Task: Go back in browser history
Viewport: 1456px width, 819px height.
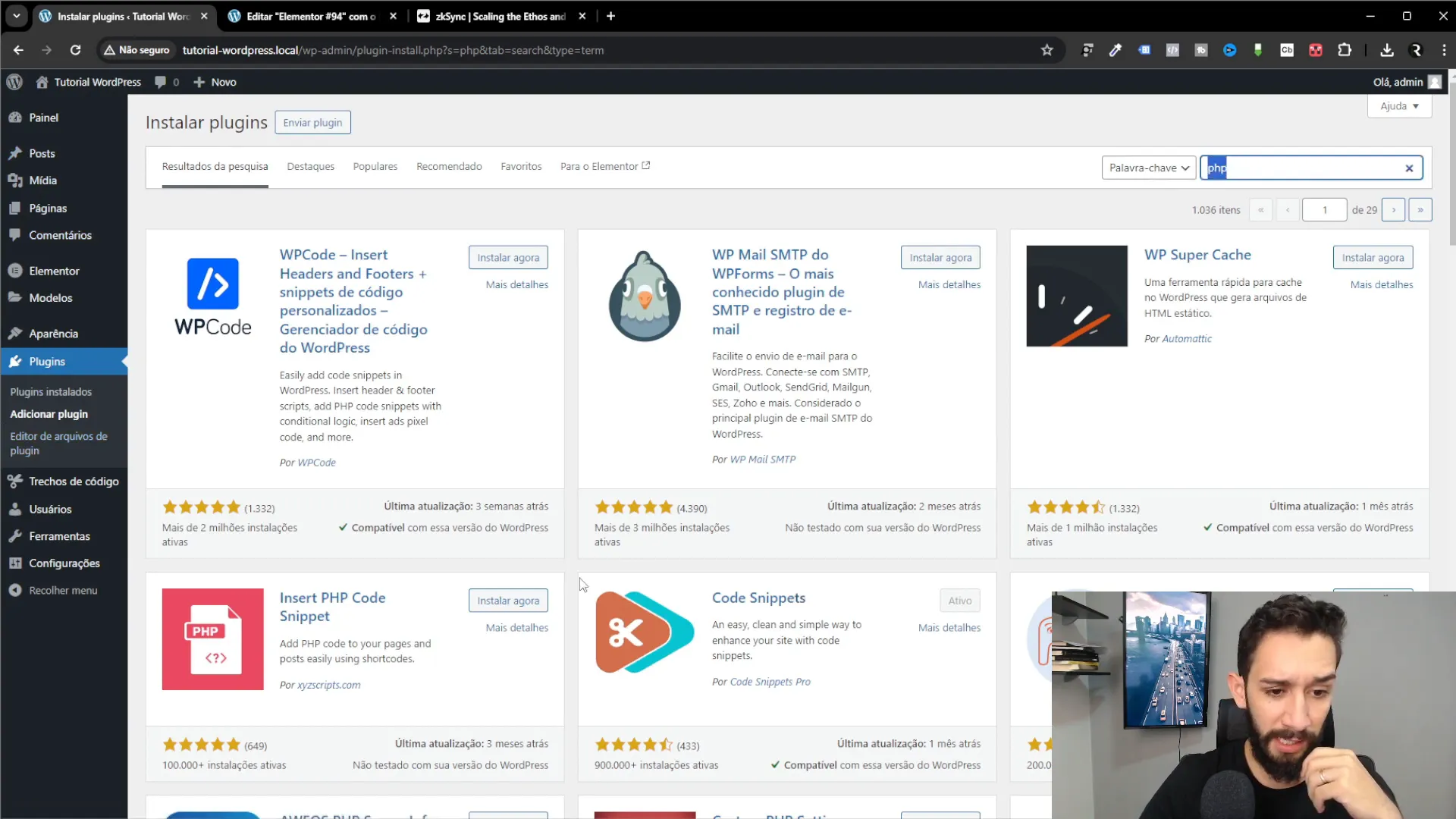Action: 18,50
